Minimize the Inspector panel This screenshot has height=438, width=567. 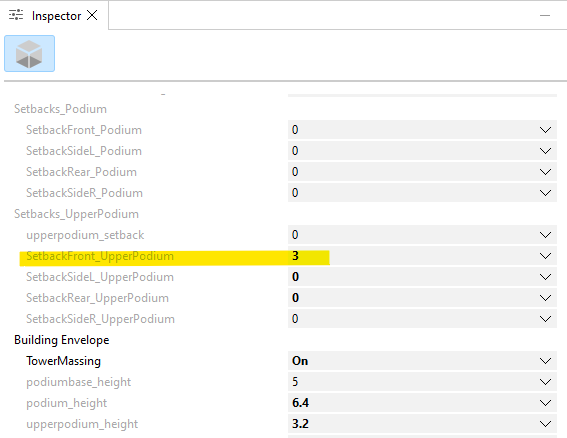[545, 16]
